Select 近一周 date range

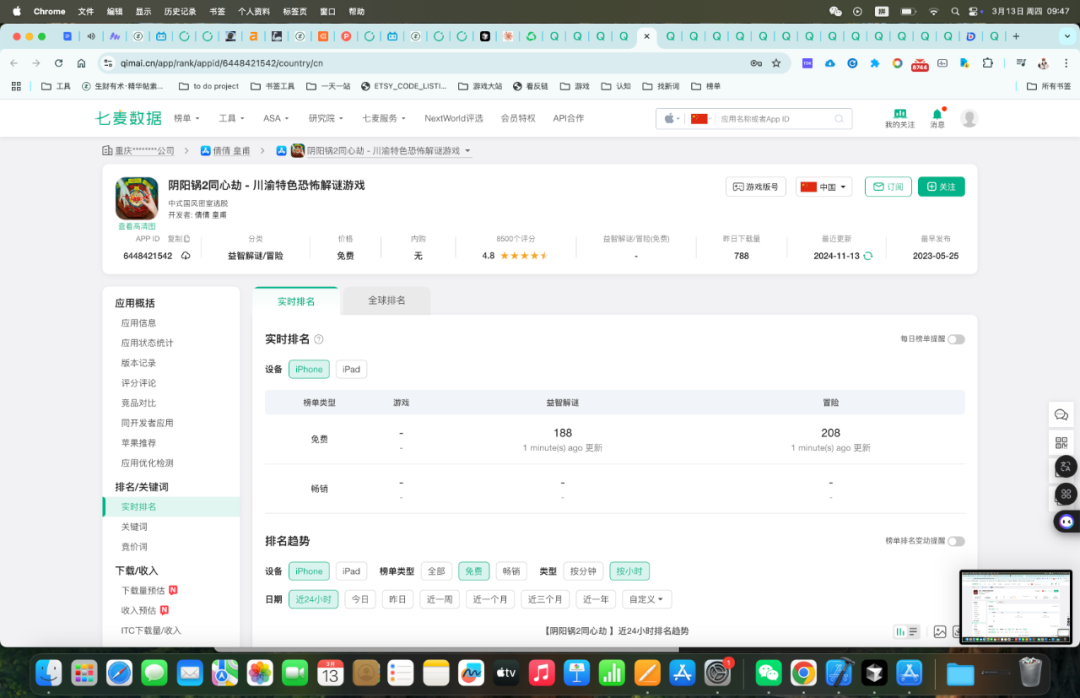439,599
